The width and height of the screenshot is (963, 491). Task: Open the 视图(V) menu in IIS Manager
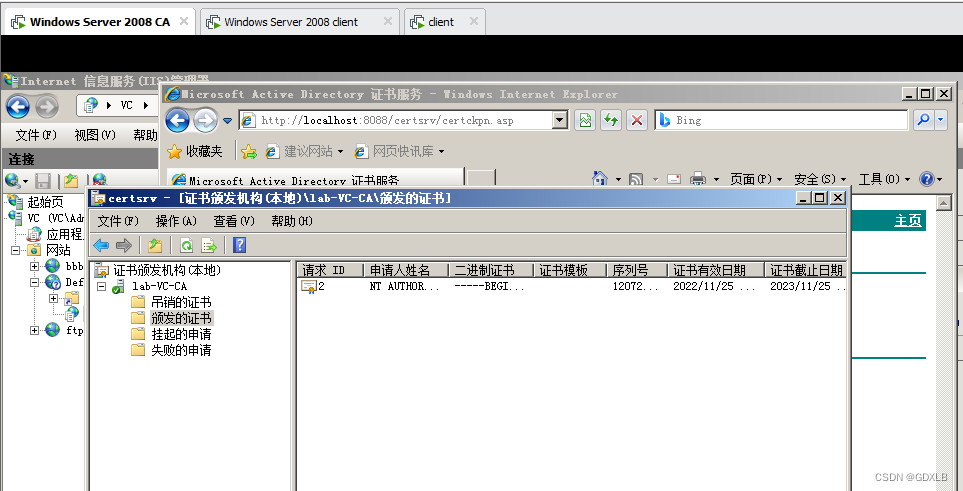coord(95,135)
